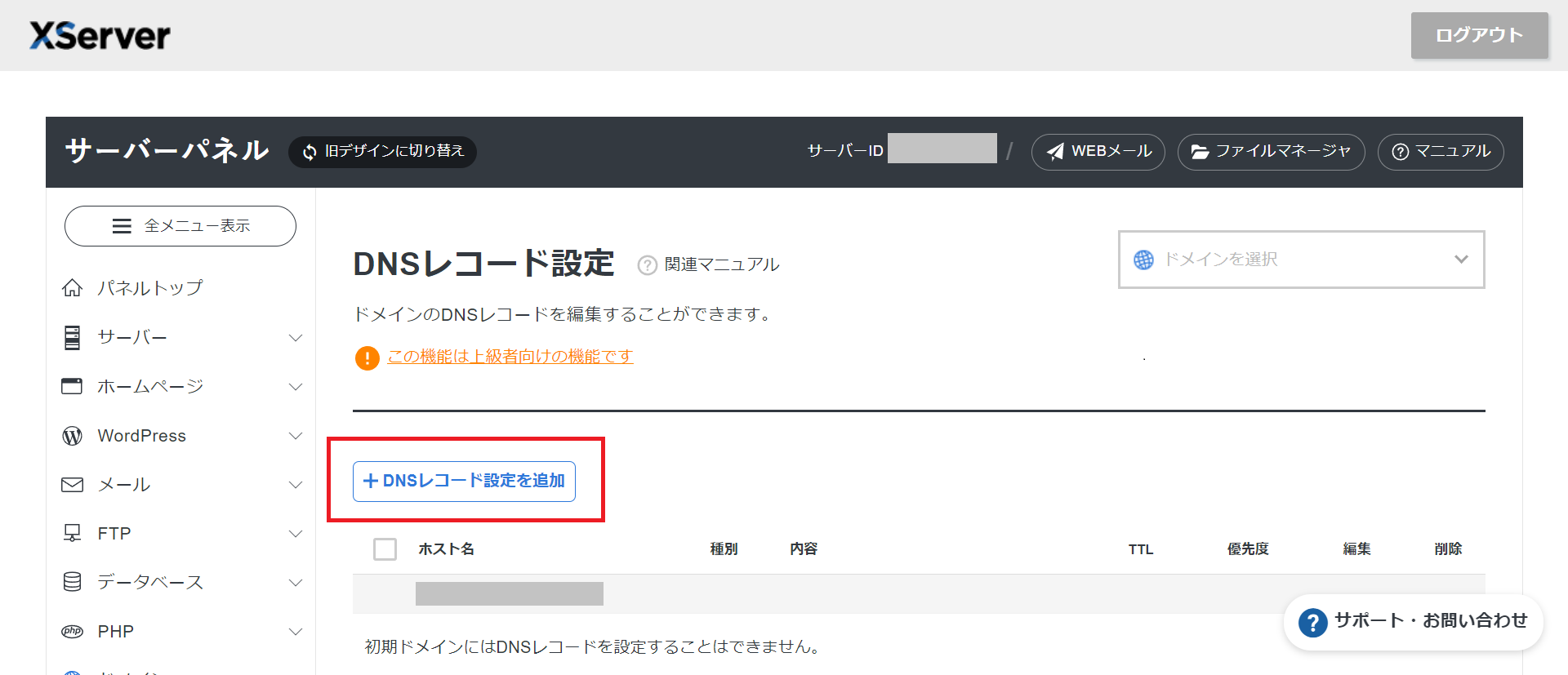The width and height of the screenshot is (1568, 675).
Task: Click the blue question icon on support button
Action: click(1312, 623)
